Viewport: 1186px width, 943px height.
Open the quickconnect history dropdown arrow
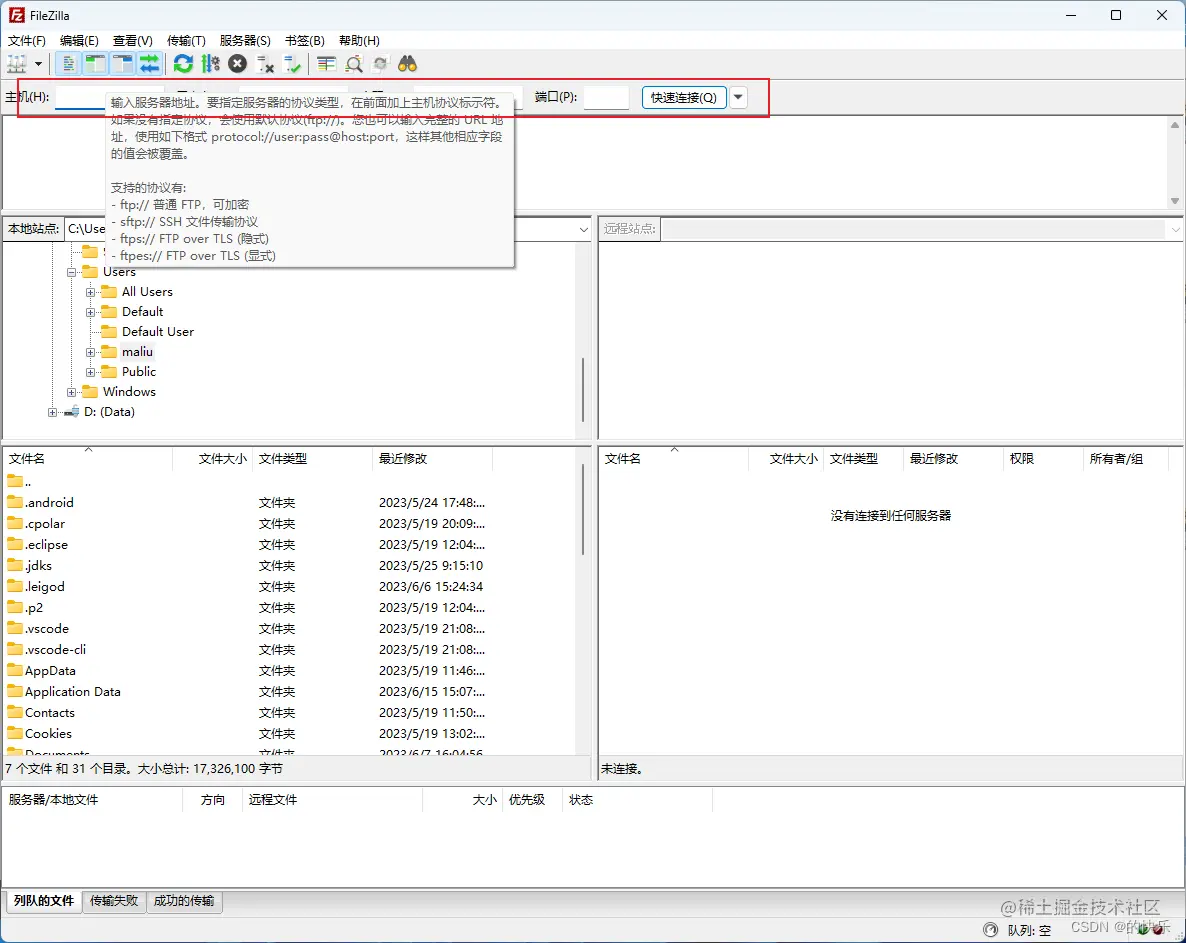(738, 98)
